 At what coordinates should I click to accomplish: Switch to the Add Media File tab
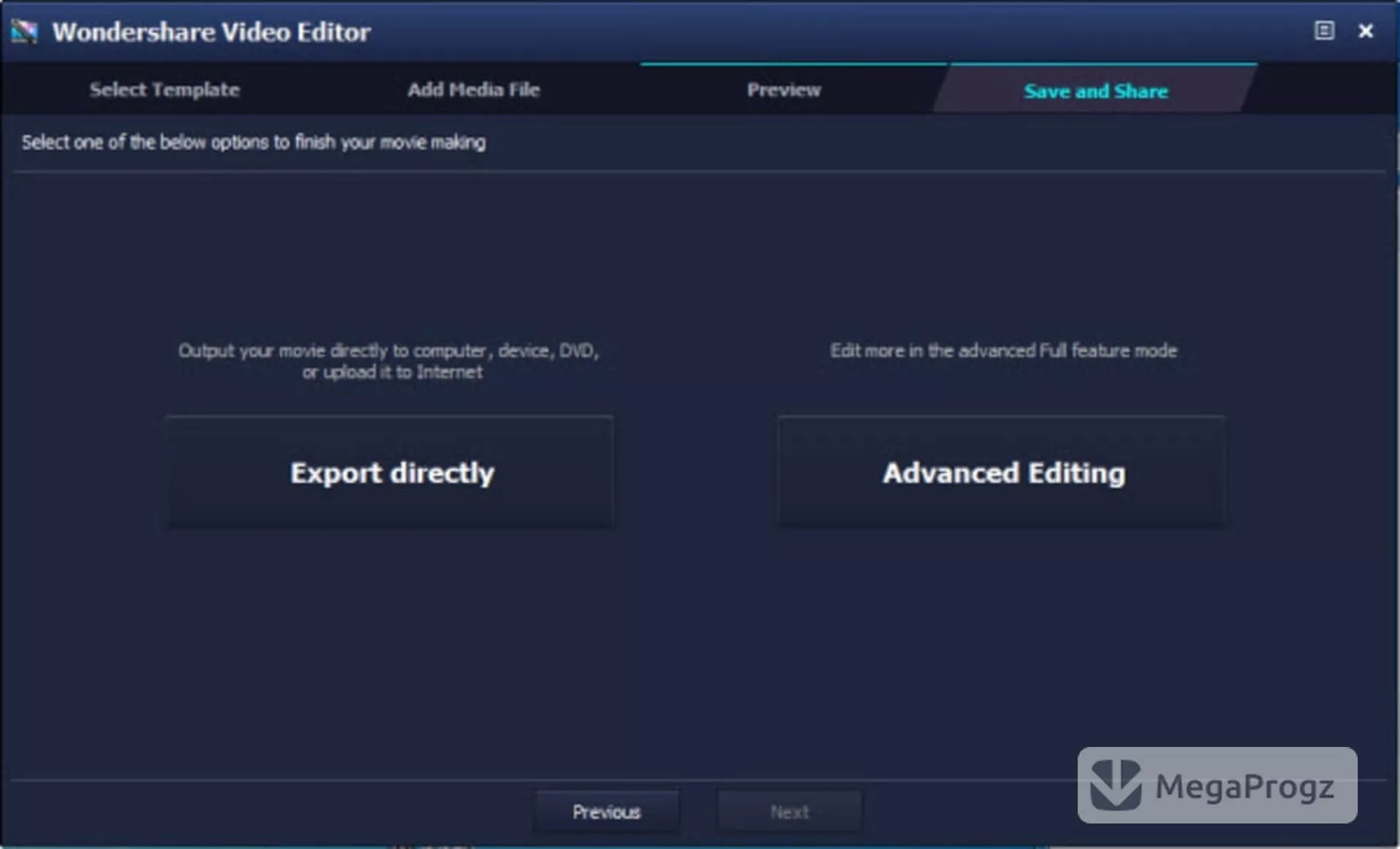pyautogui.click(x=473, y=90)
